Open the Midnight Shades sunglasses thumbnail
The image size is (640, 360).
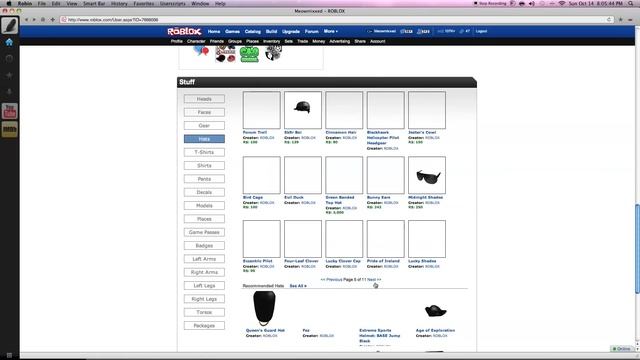point(427,175)
